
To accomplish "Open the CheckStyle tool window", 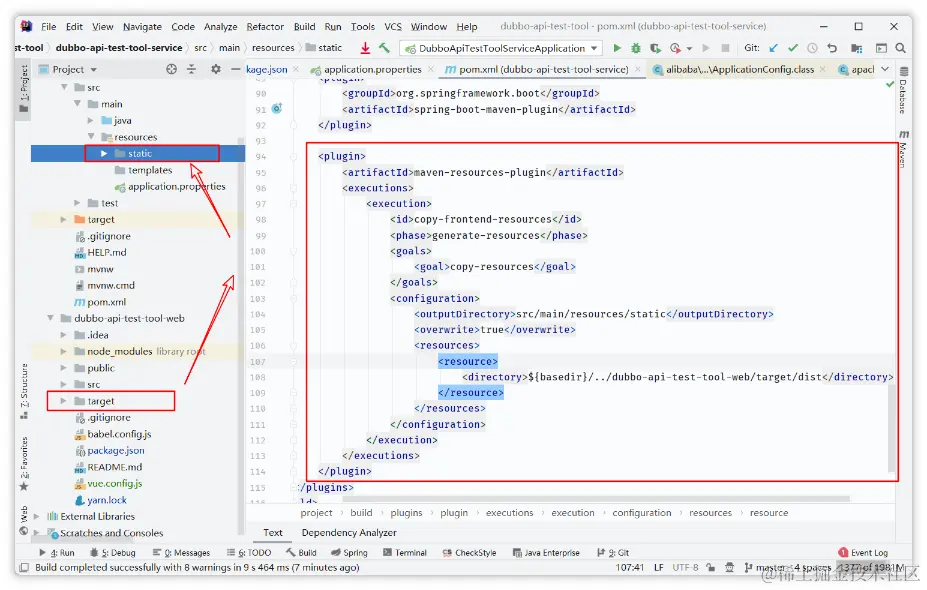I will [x=469, y=553].
